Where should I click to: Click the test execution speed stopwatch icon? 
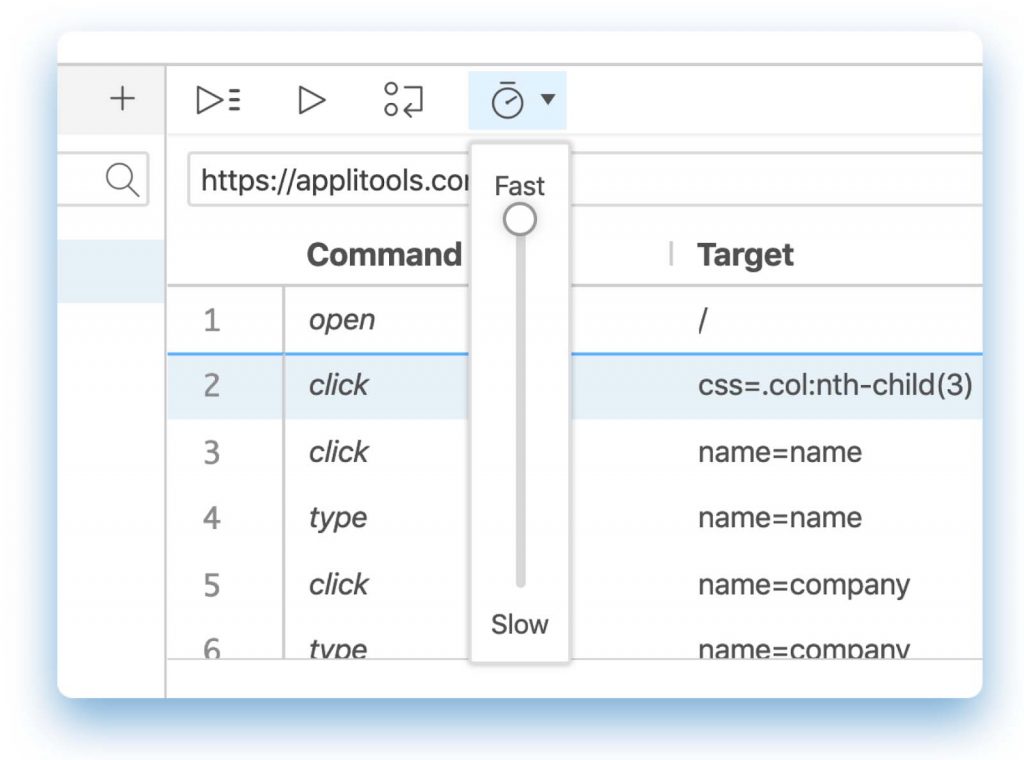507,100
